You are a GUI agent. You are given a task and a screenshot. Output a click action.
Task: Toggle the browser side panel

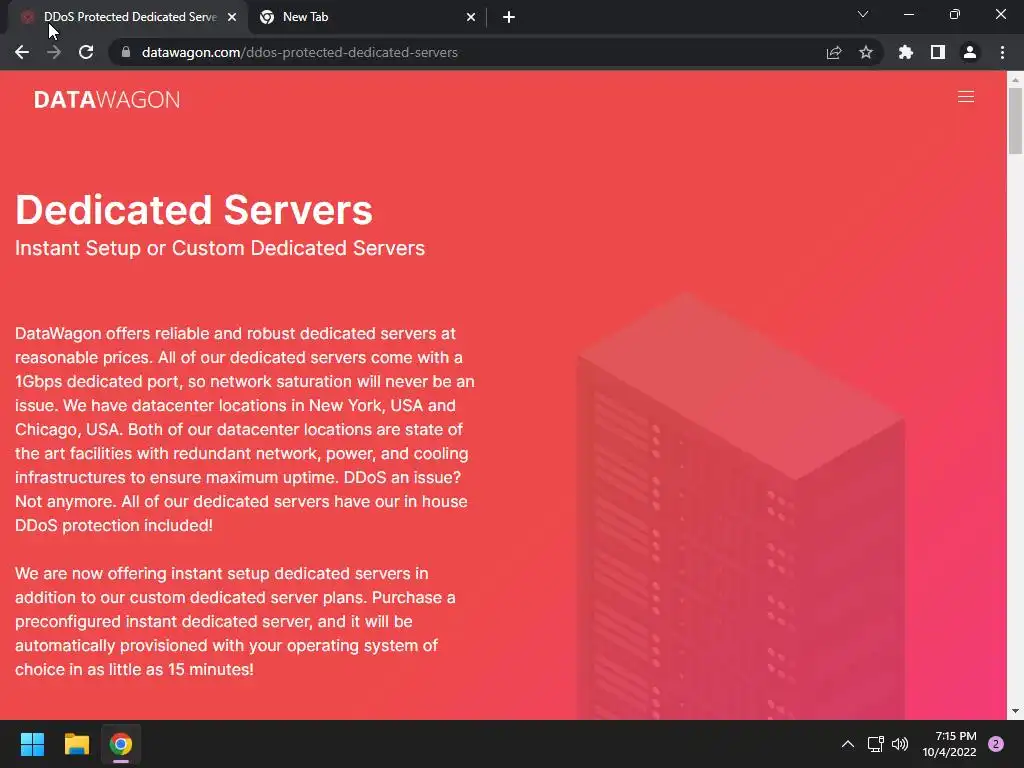tap(938, 52)
